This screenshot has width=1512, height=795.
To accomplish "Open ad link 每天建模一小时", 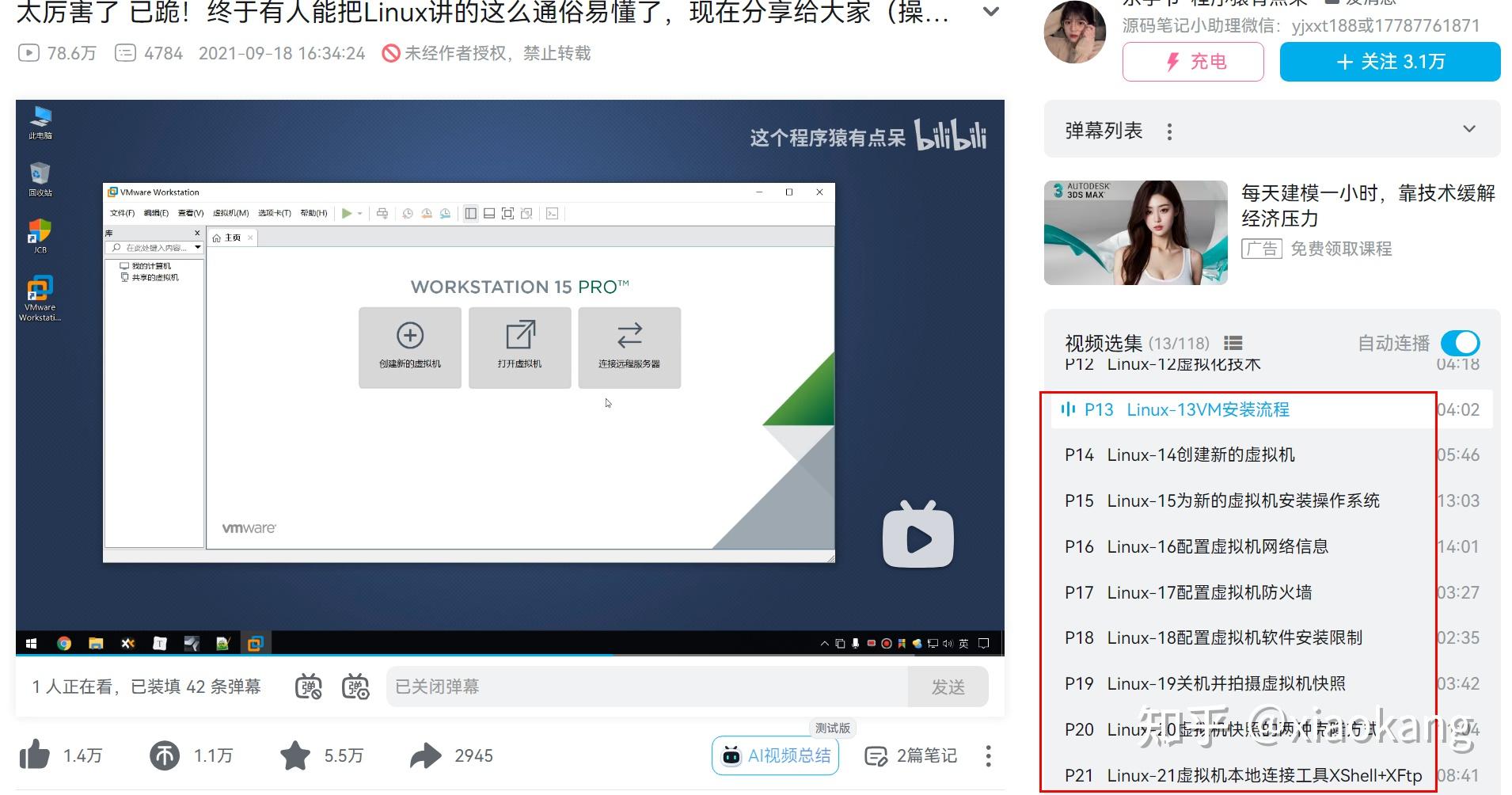I will coord(1368,206).
